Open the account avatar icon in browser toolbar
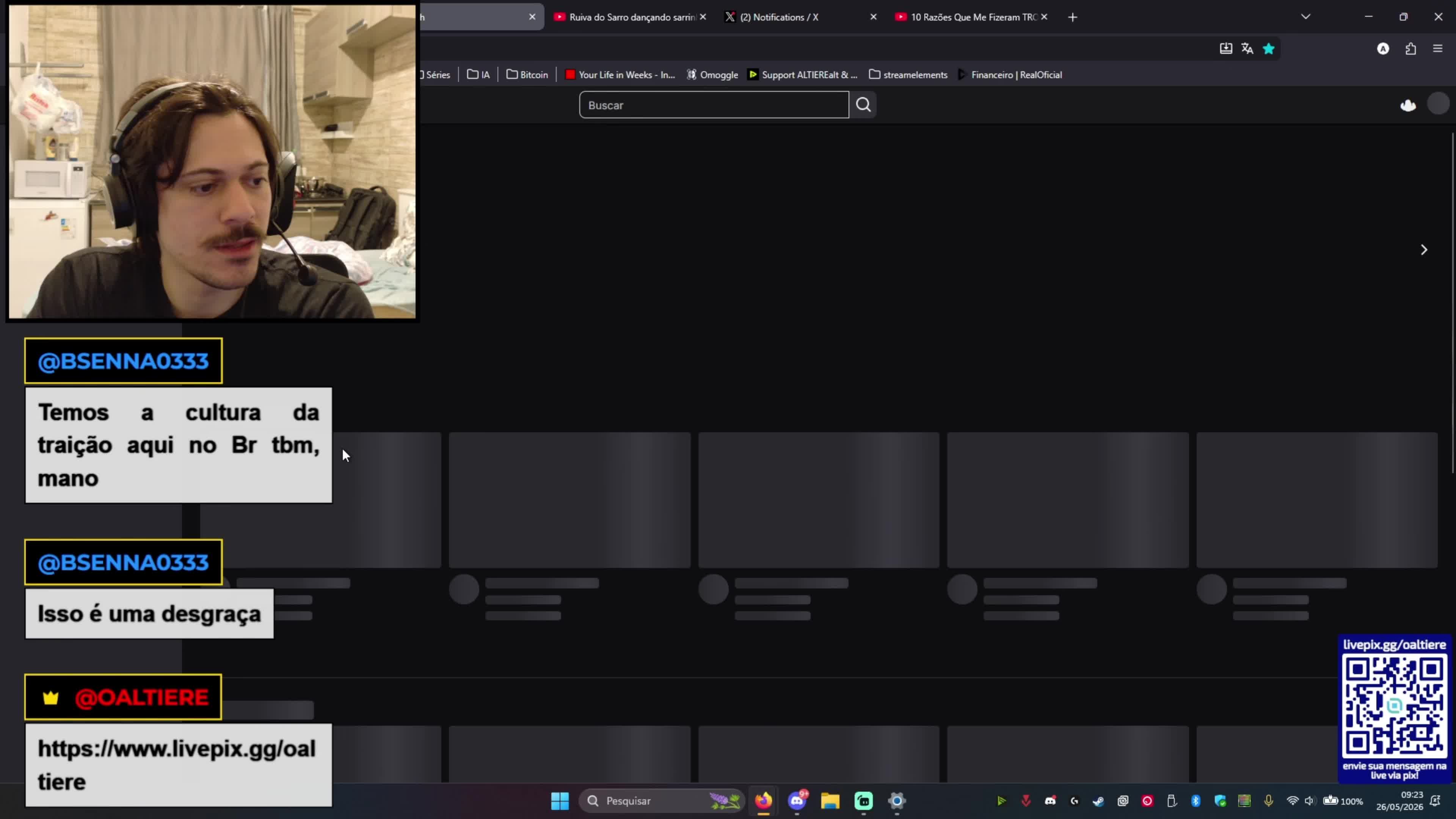The image size is (1456, 819). (1382, 49)
